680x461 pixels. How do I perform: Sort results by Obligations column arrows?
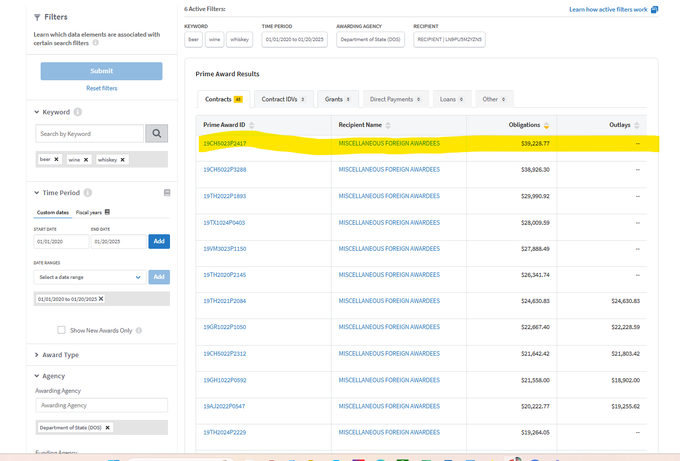(x=546, y=125)
